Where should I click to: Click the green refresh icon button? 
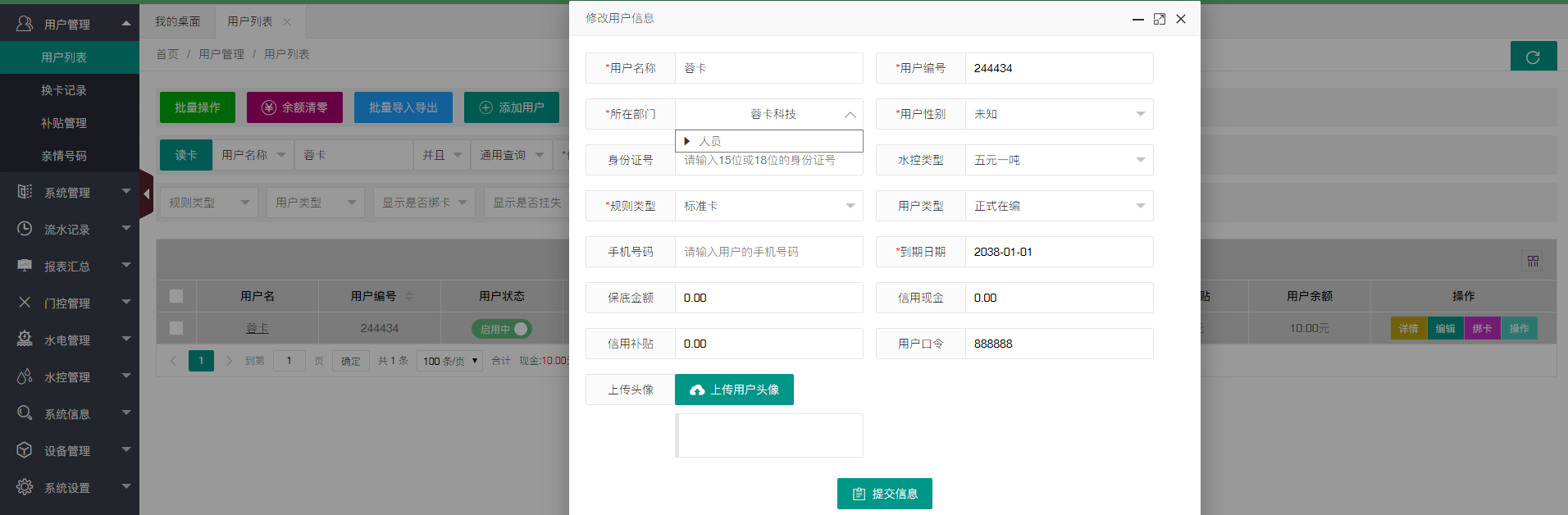[1533, 57]
